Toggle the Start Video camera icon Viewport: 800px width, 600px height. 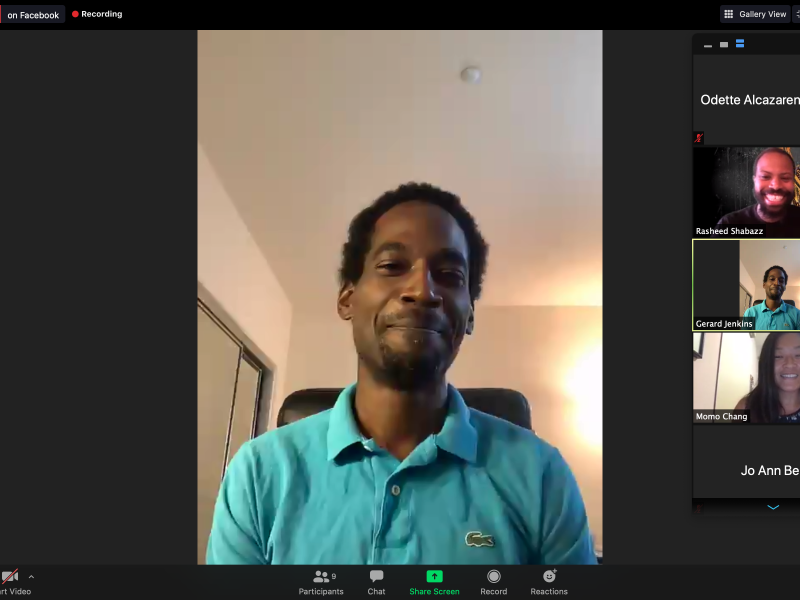pos(10,577)
